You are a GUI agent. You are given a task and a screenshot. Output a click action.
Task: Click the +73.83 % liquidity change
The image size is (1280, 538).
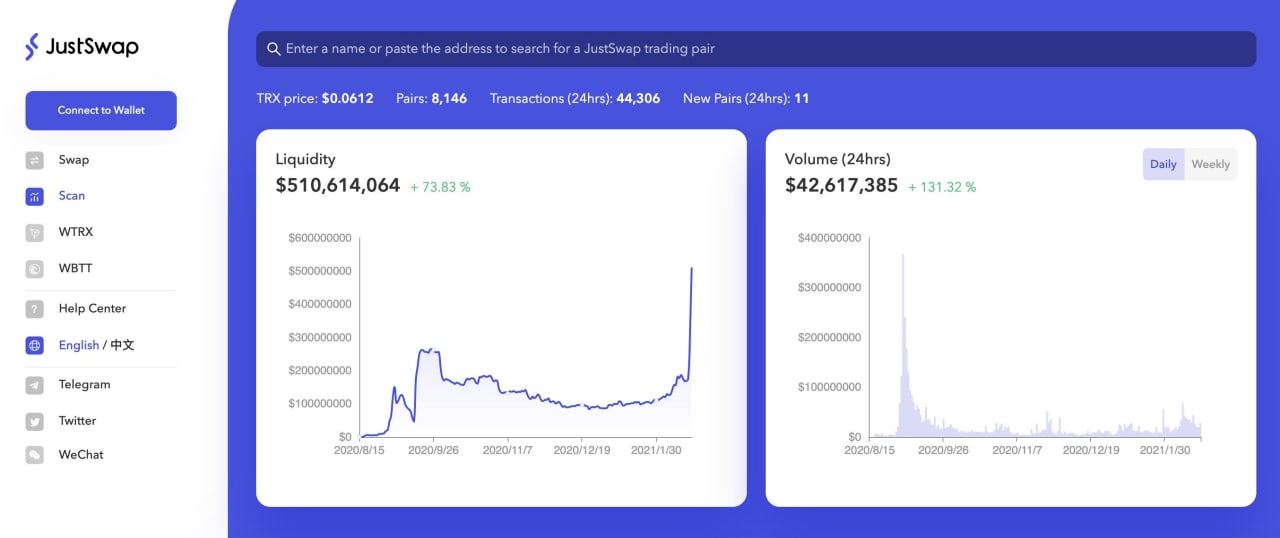[x=440, y=187]
